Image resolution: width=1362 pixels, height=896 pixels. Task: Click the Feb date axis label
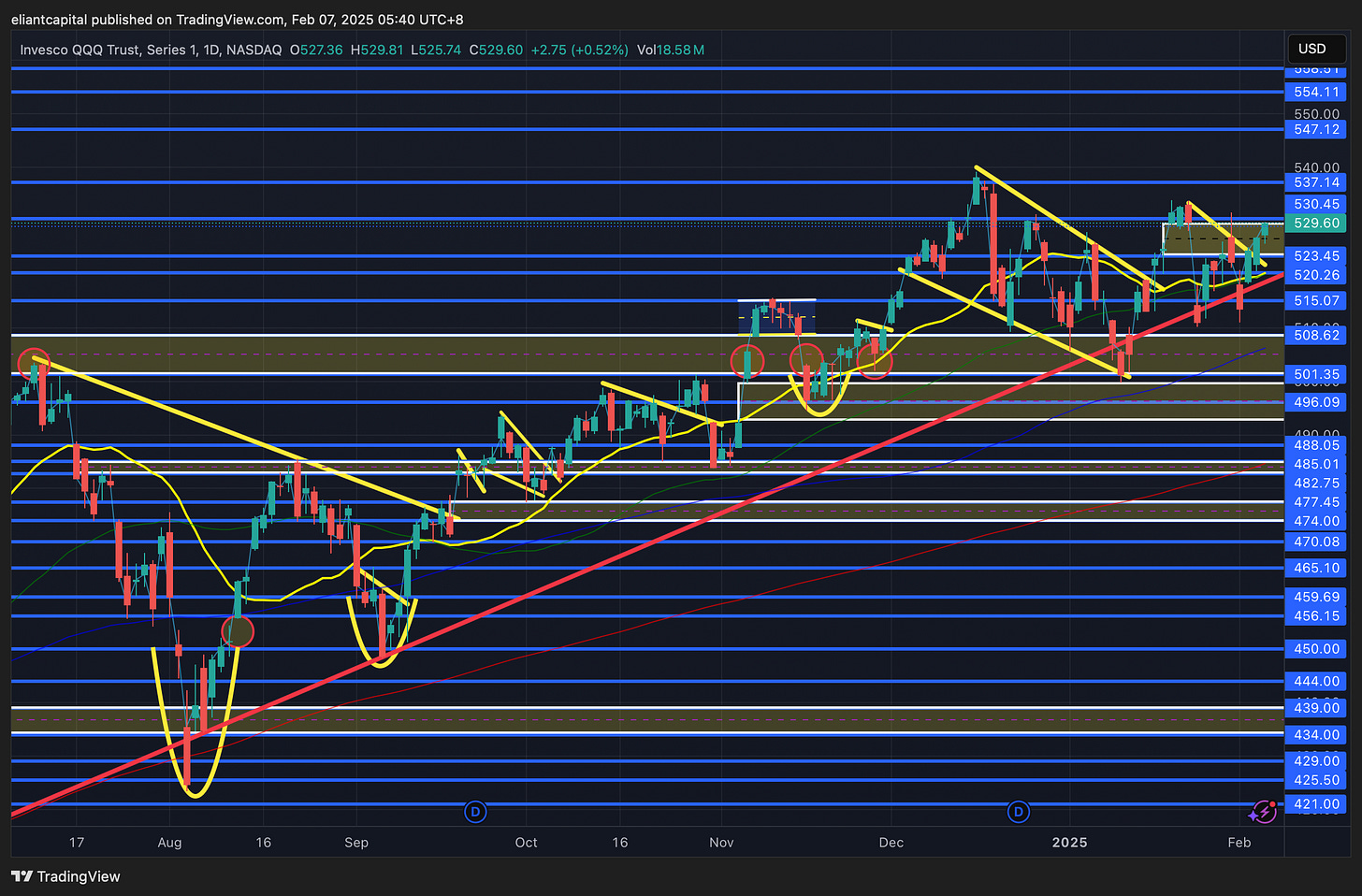pos(1239,843)
